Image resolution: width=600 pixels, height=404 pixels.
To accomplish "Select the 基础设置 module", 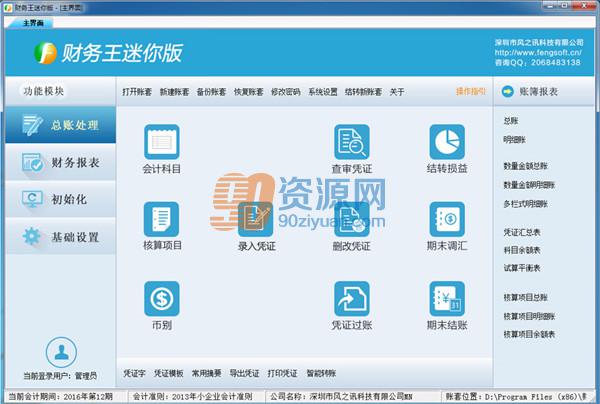I will click(60, 237).
